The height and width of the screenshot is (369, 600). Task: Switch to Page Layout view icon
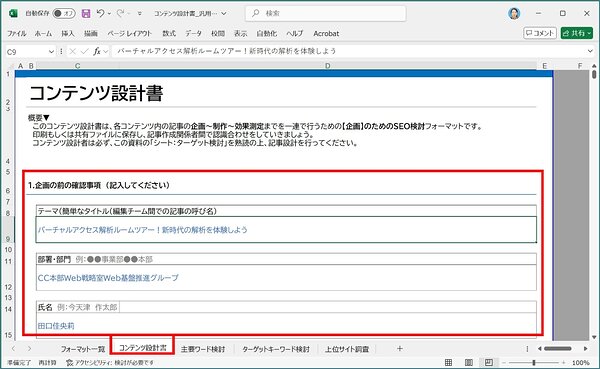[x=468, y=362]
